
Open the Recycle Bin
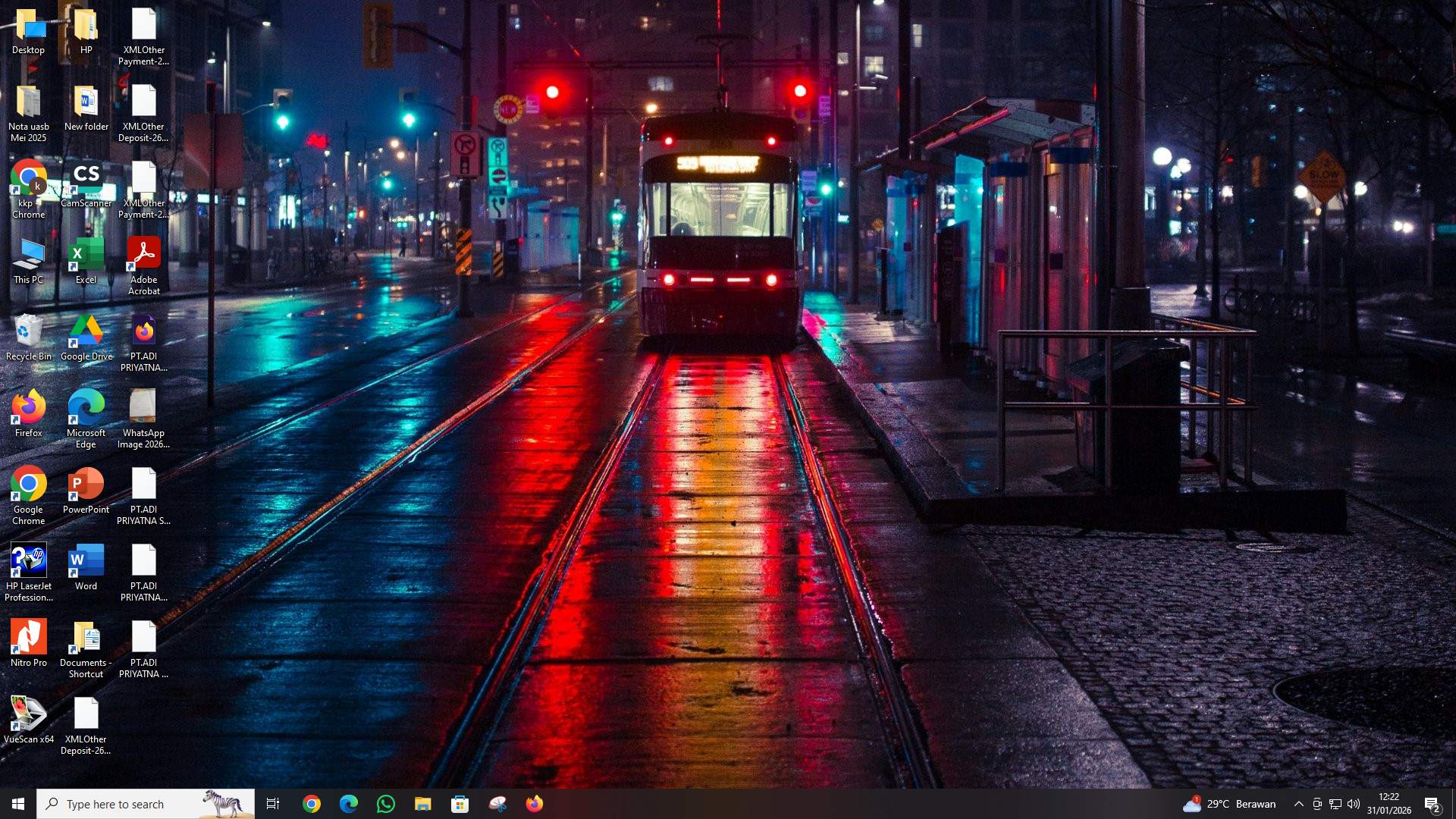pos(28,332)
